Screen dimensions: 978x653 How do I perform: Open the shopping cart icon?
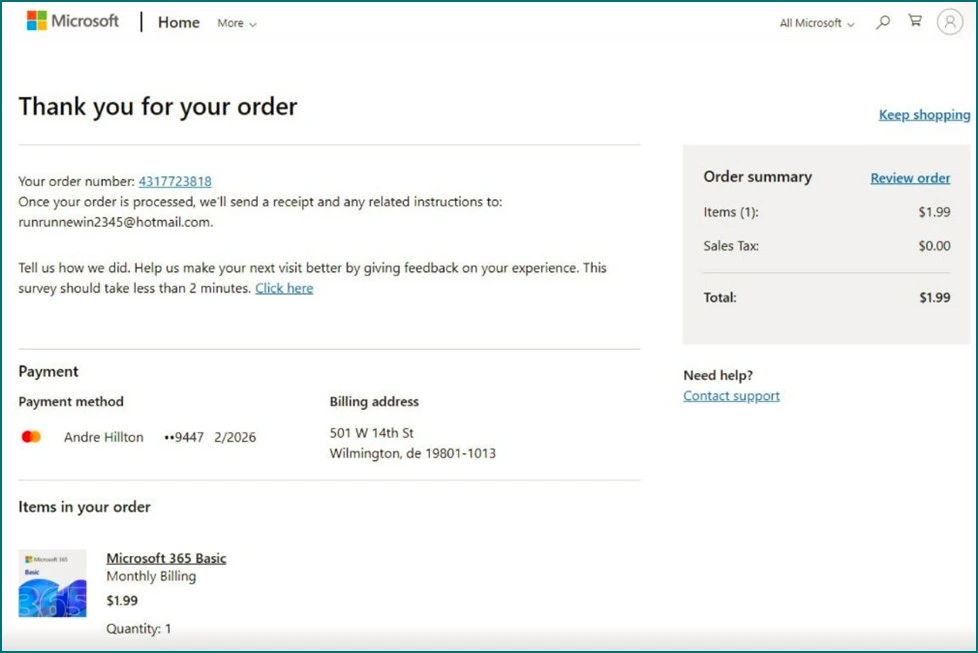pyautogui.click(x=915, y=21)
